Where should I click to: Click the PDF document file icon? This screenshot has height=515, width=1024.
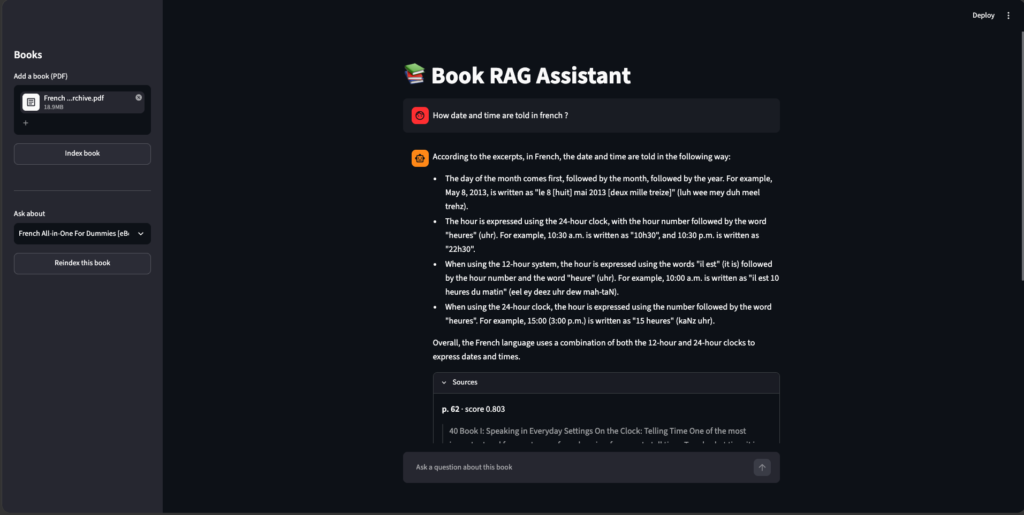31,102
